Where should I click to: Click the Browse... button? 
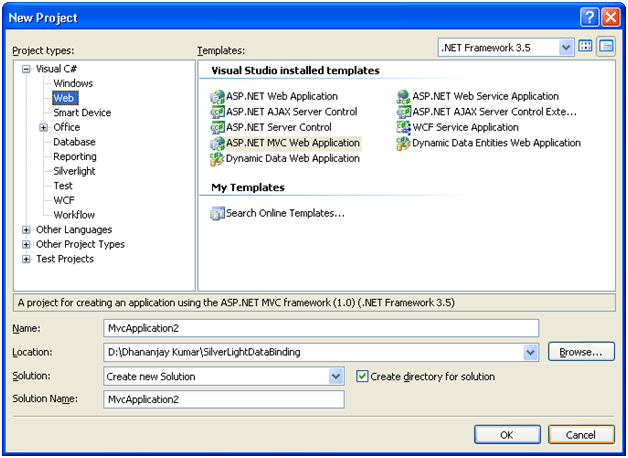coord(581,352)
